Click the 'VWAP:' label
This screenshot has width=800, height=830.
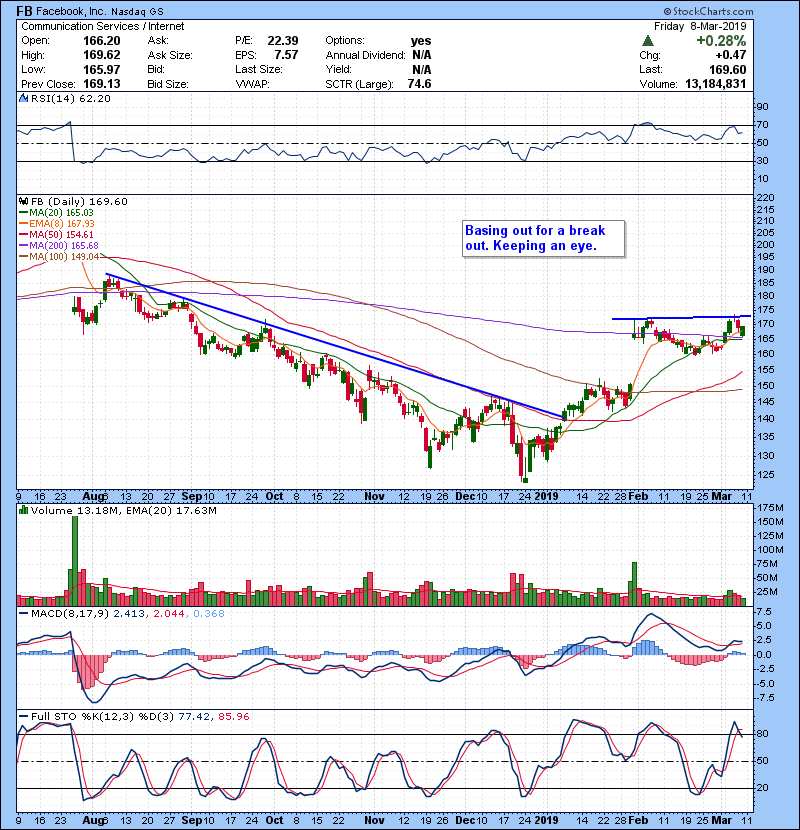253,84
